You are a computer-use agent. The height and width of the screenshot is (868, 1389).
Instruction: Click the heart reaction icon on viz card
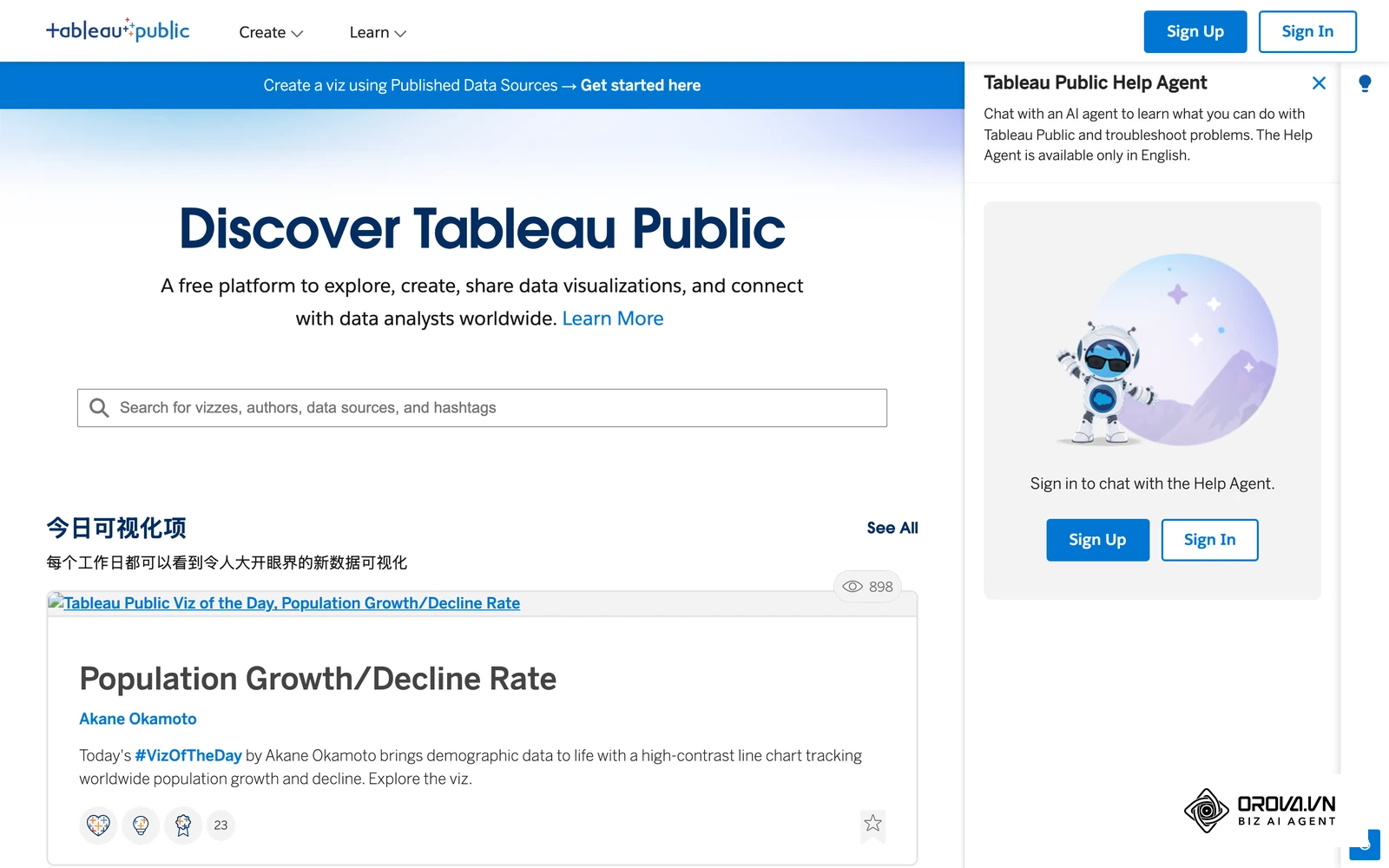tap(98, 825)
